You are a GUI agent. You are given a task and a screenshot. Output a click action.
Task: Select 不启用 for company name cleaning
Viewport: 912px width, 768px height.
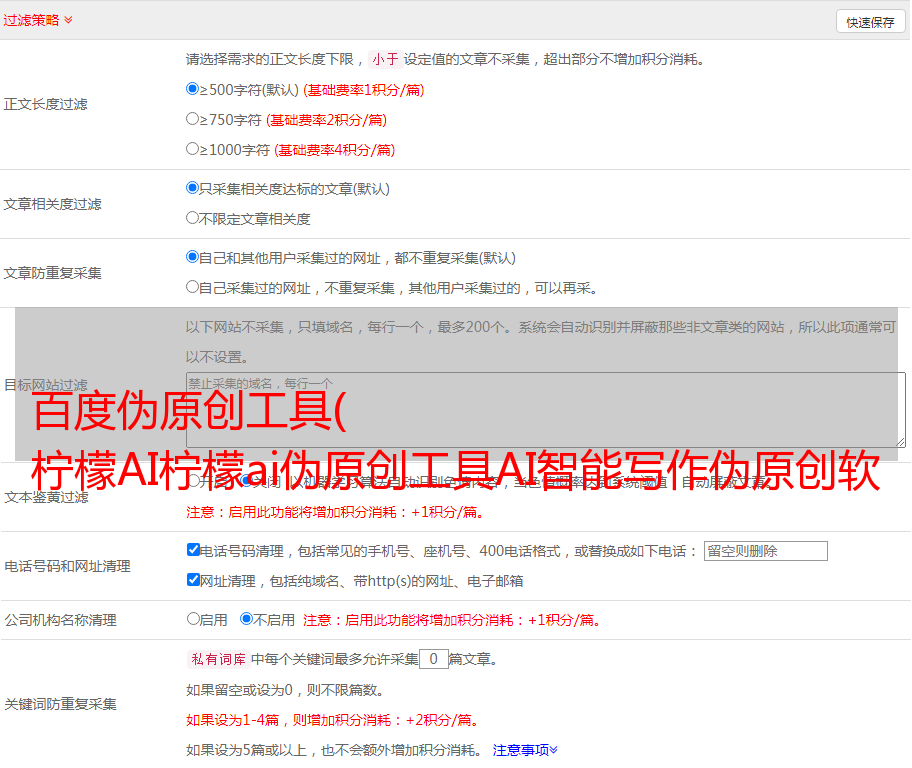(246, 619)
